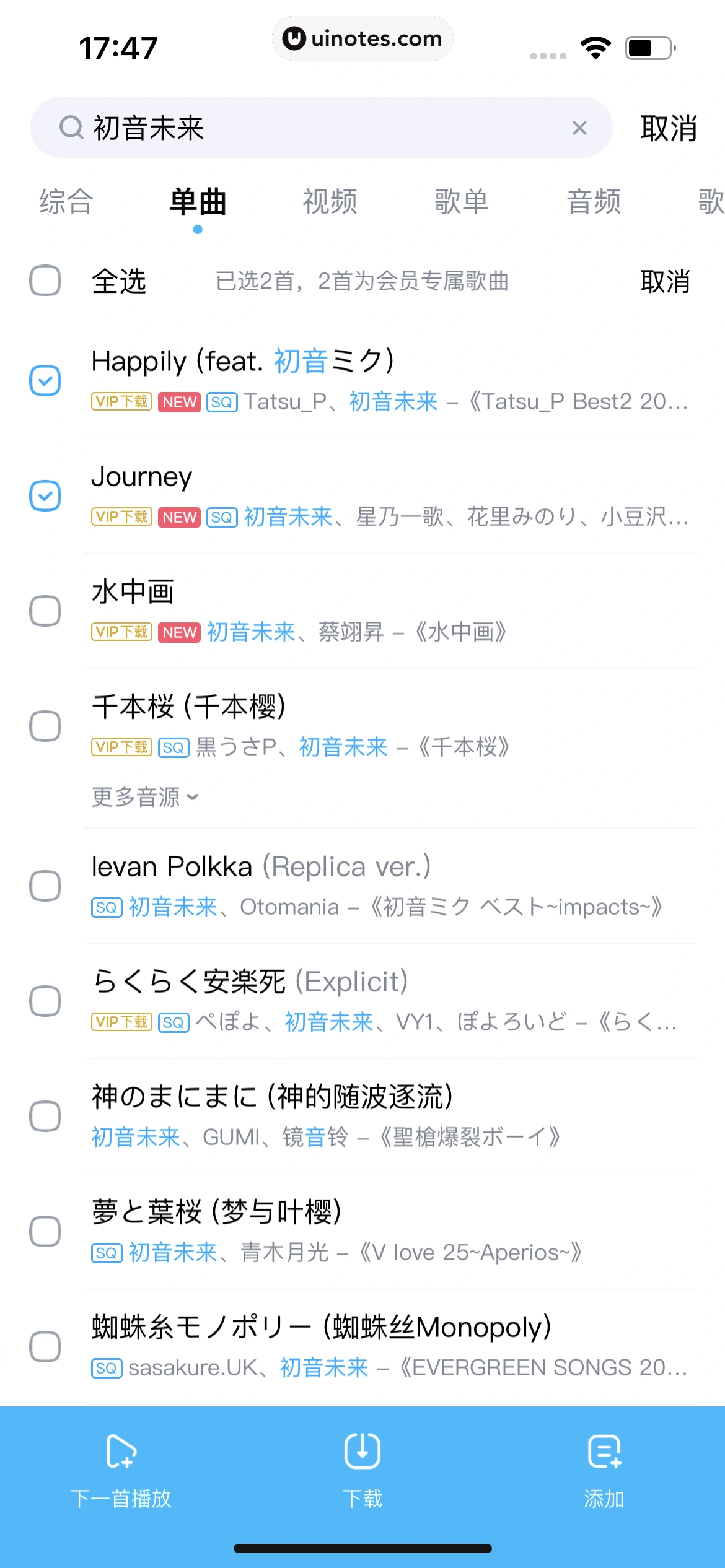Tap the NEW badge on Journey

click(179, 517)
